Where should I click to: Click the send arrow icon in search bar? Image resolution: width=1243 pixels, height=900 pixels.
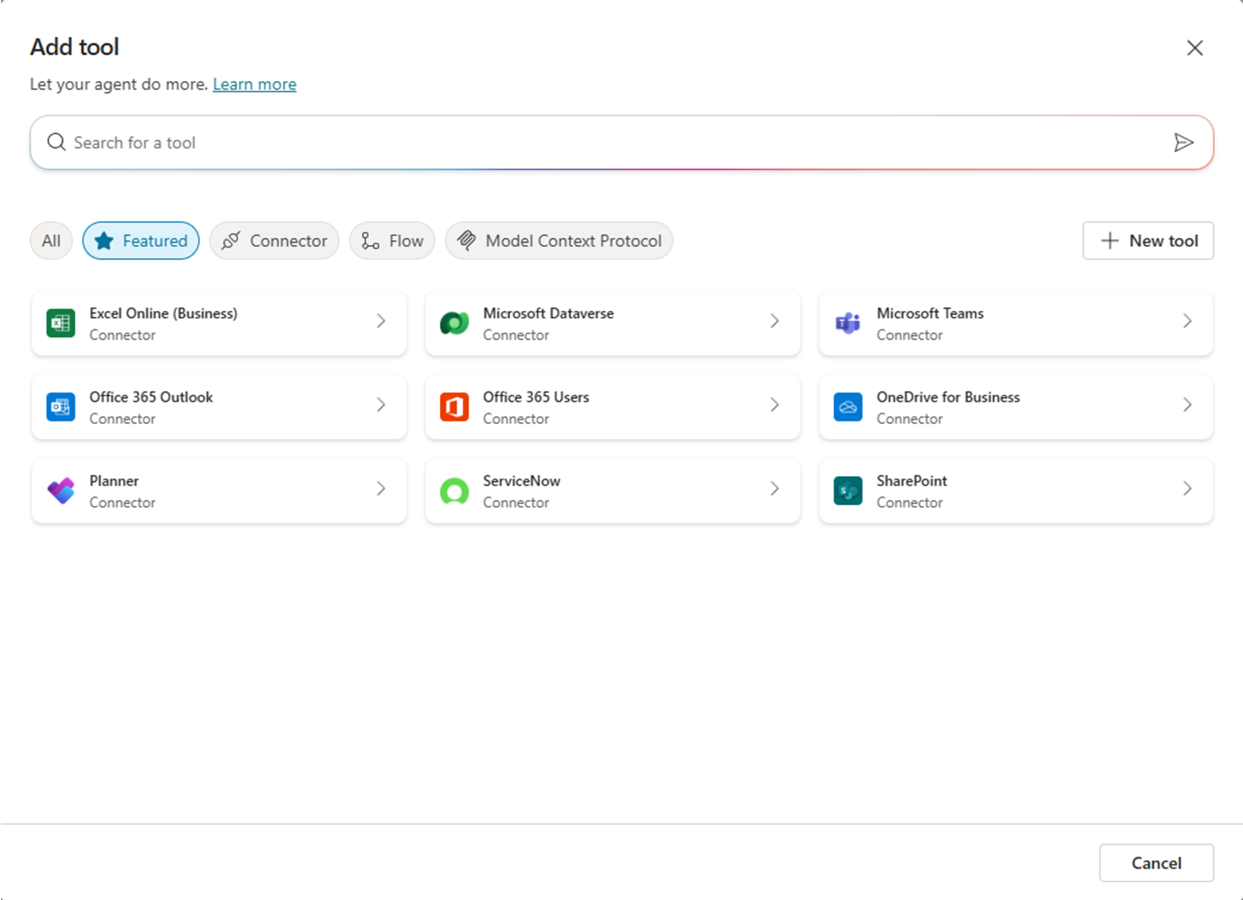(x=1184, y=142)
